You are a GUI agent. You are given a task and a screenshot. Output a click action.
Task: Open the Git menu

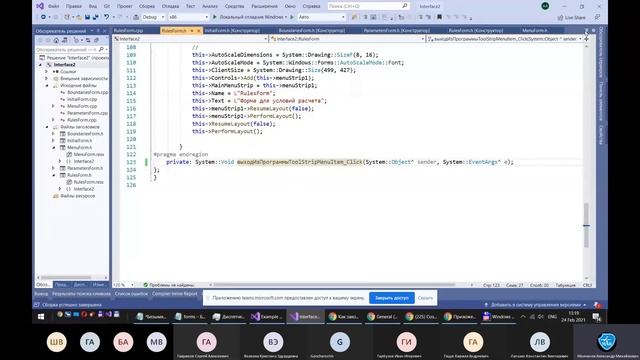point(107,6)
